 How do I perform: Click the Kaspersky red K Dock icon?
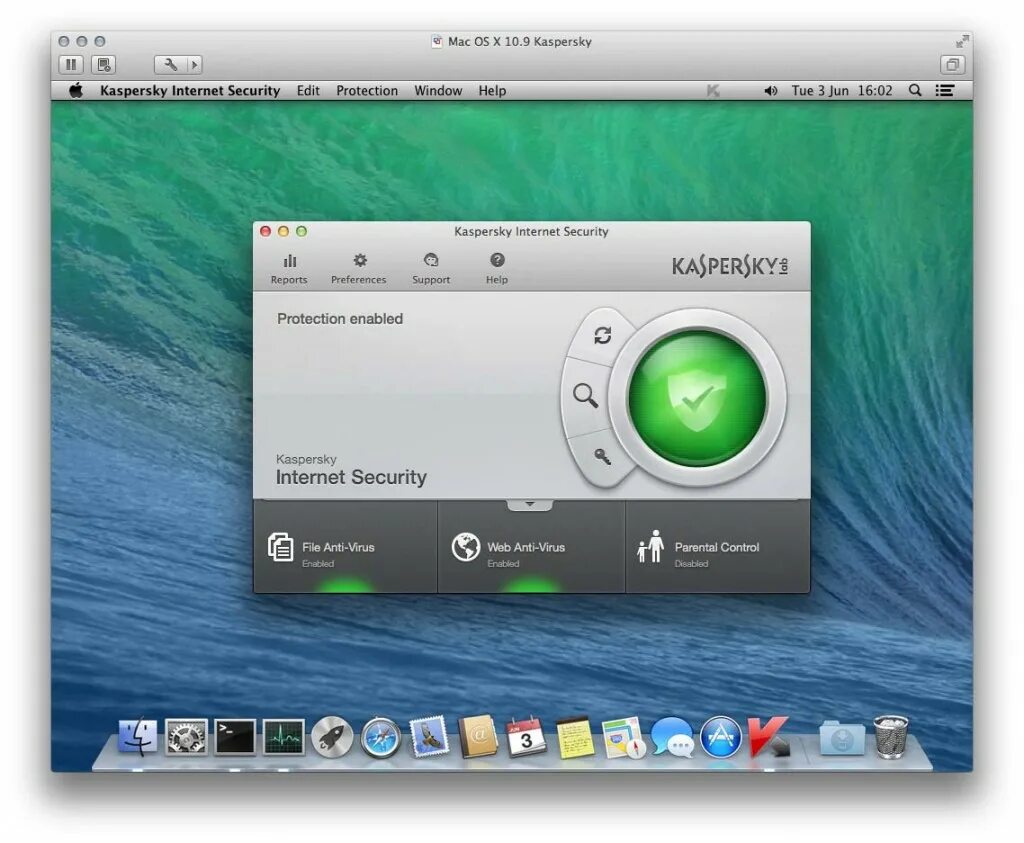coord(769,737)
